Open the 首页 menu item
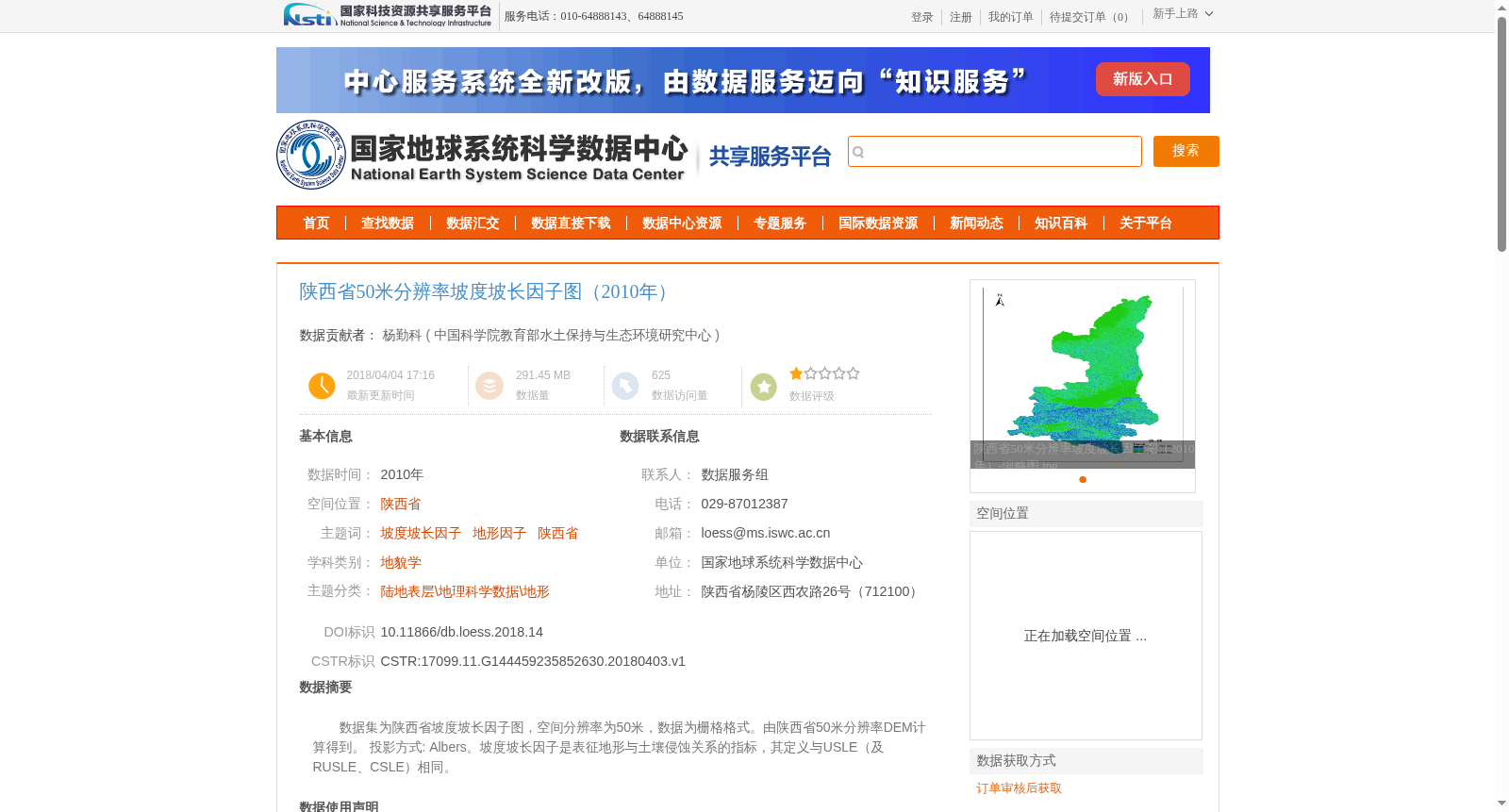Image resolution: width=1509 pixels, height=812 pixels. [x=316, y=224]
